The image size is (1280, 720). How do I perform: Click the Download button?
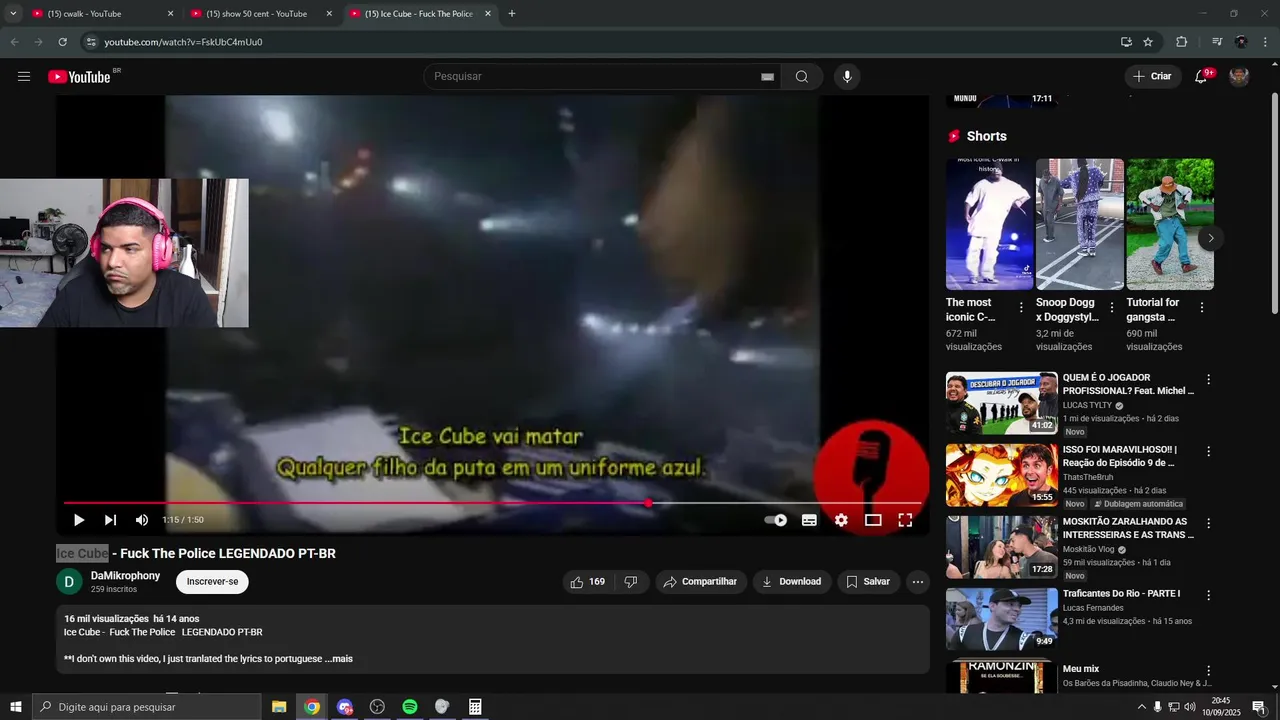pos(792,582)
